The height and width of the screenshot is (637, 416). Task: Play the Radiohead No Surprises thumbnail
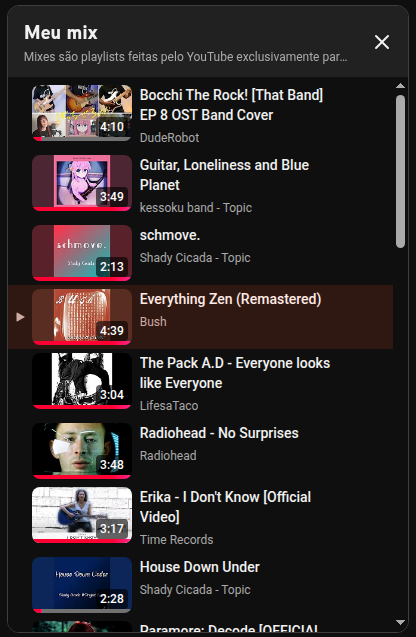(x=82, y=451)
